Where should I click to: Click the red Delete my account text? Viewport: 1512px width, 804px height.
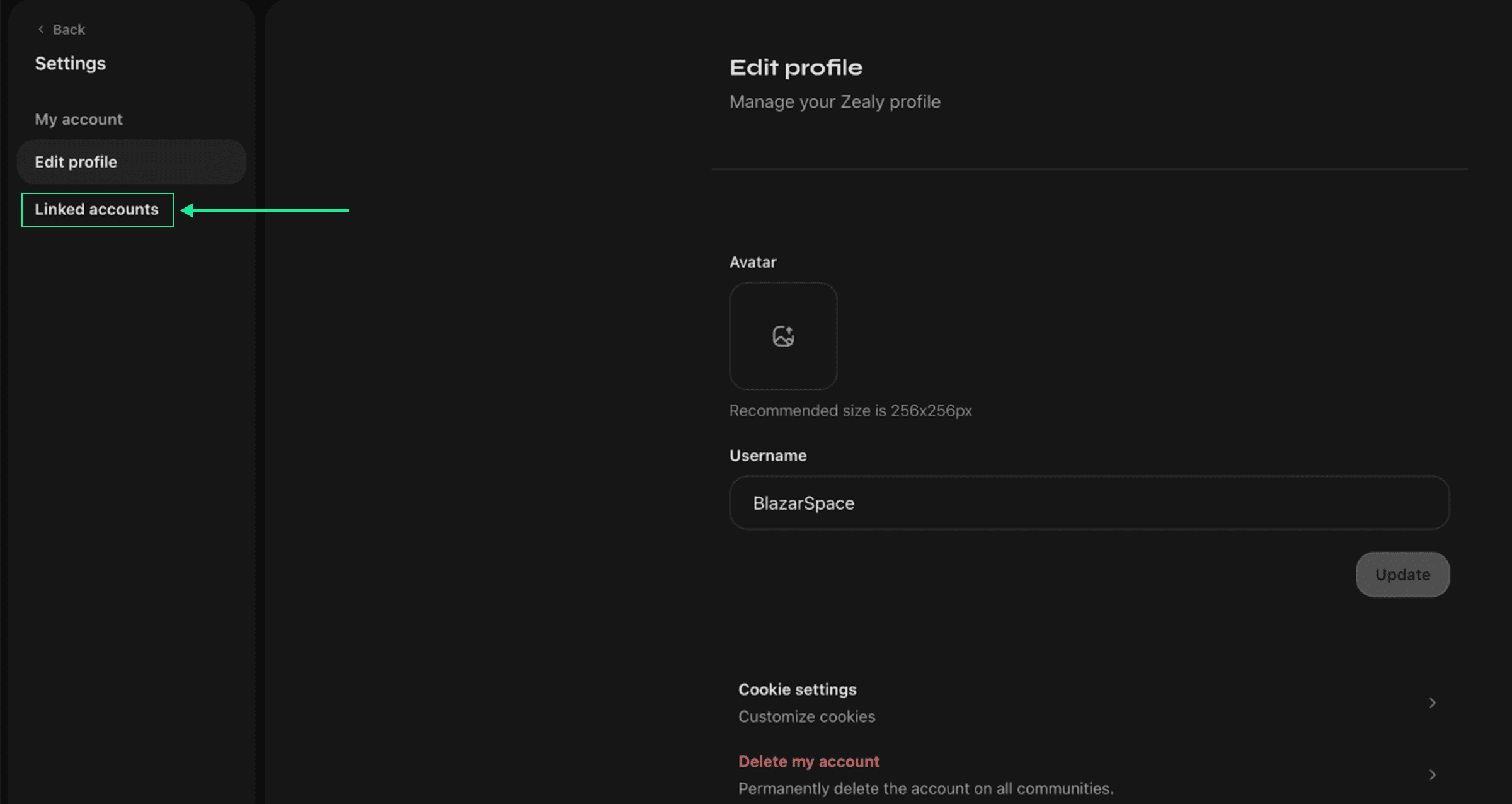pyautogui.click(x=808, y=761)
